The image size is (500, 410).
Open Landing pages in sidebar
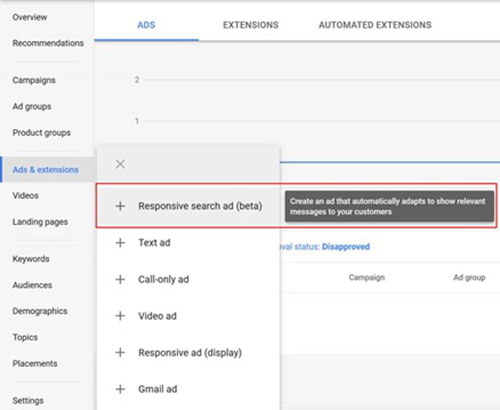click(40, 222)
